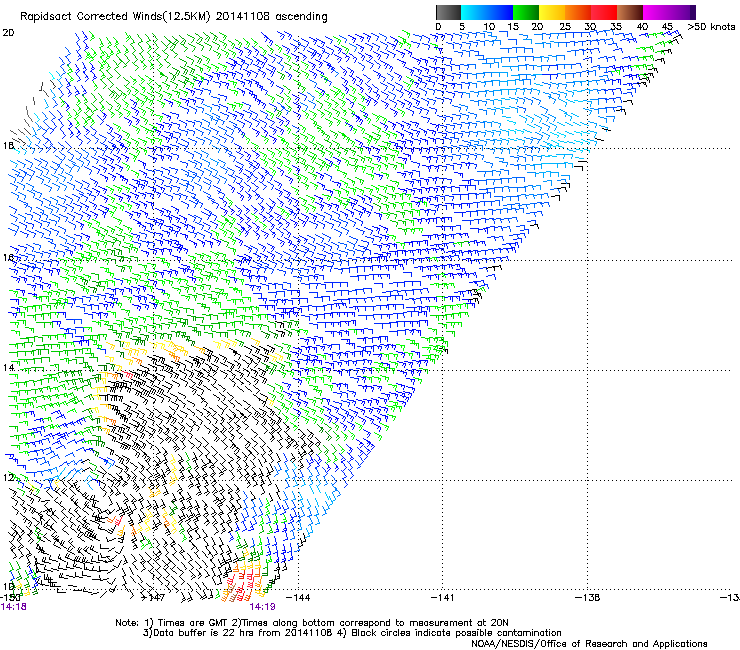The image size is (740, 650).
Task: Click the '>50 knots' legend label
Action: [711, 27]
